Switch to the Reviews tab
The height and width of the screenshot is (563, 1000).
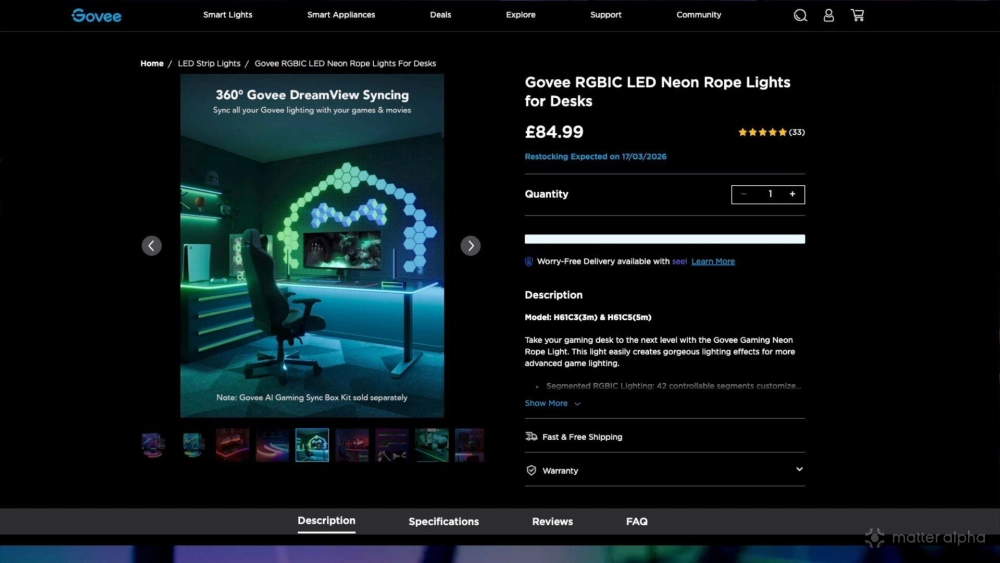[552, 521]
